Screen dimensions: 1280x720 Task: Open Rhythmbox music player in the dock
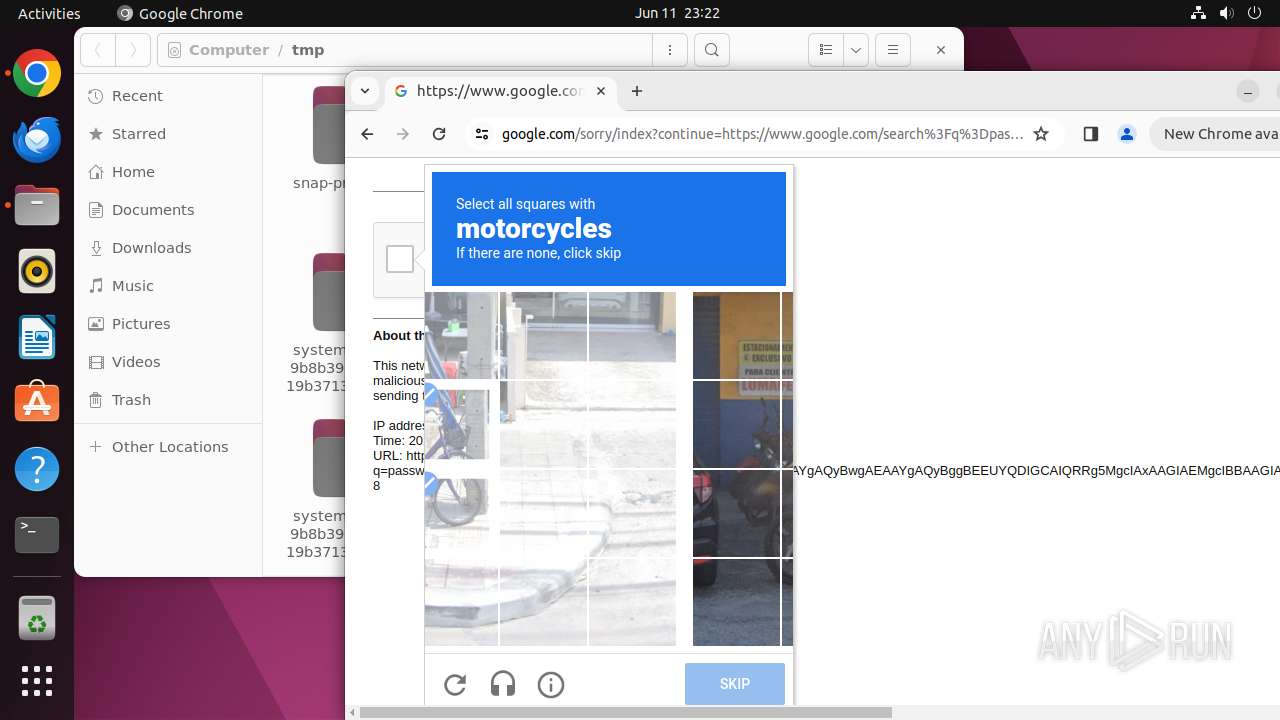click(37, 271)
